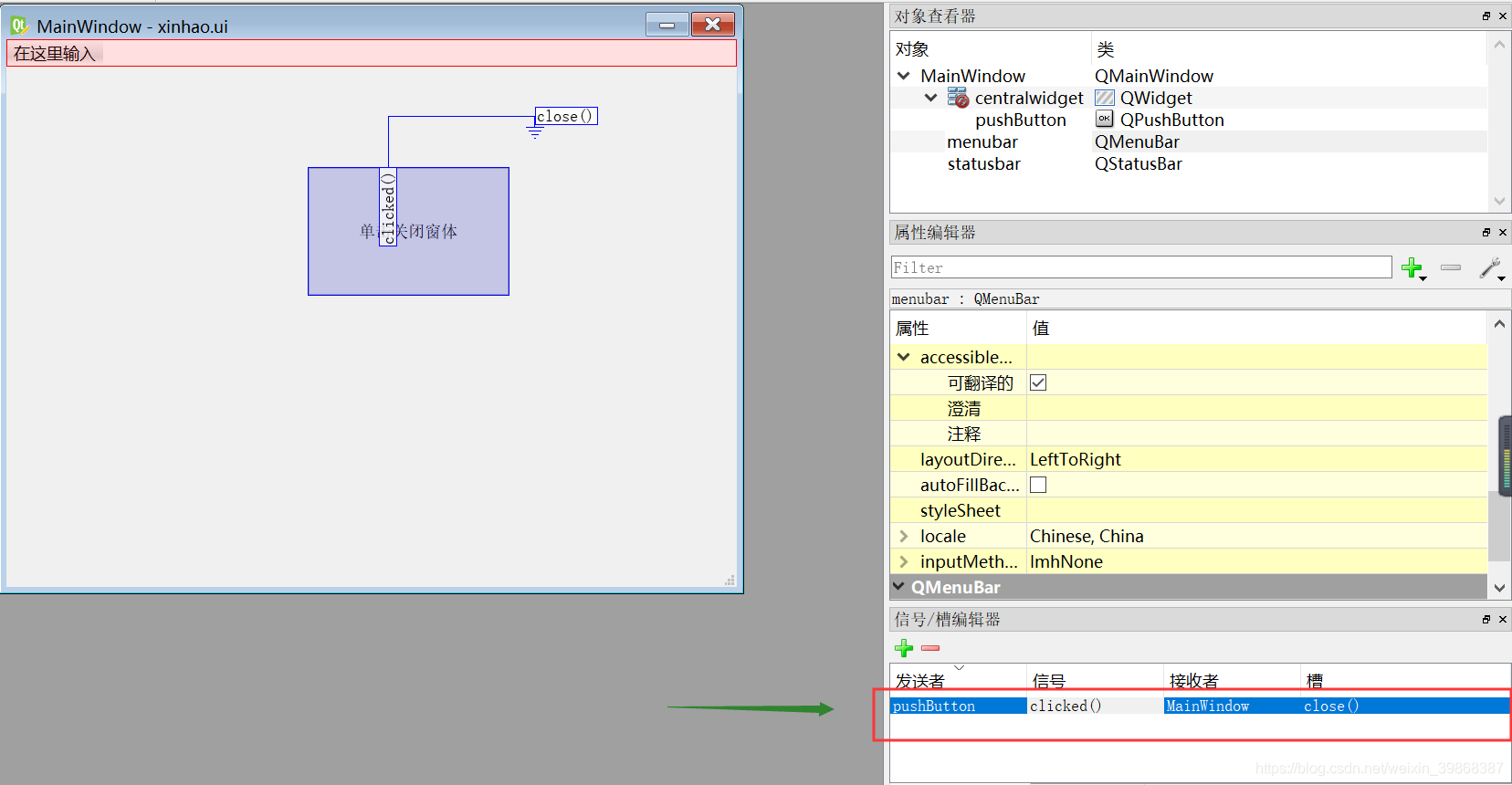
Task: Close the Signal/Slot Editor panel
Action: [1503, 620]
